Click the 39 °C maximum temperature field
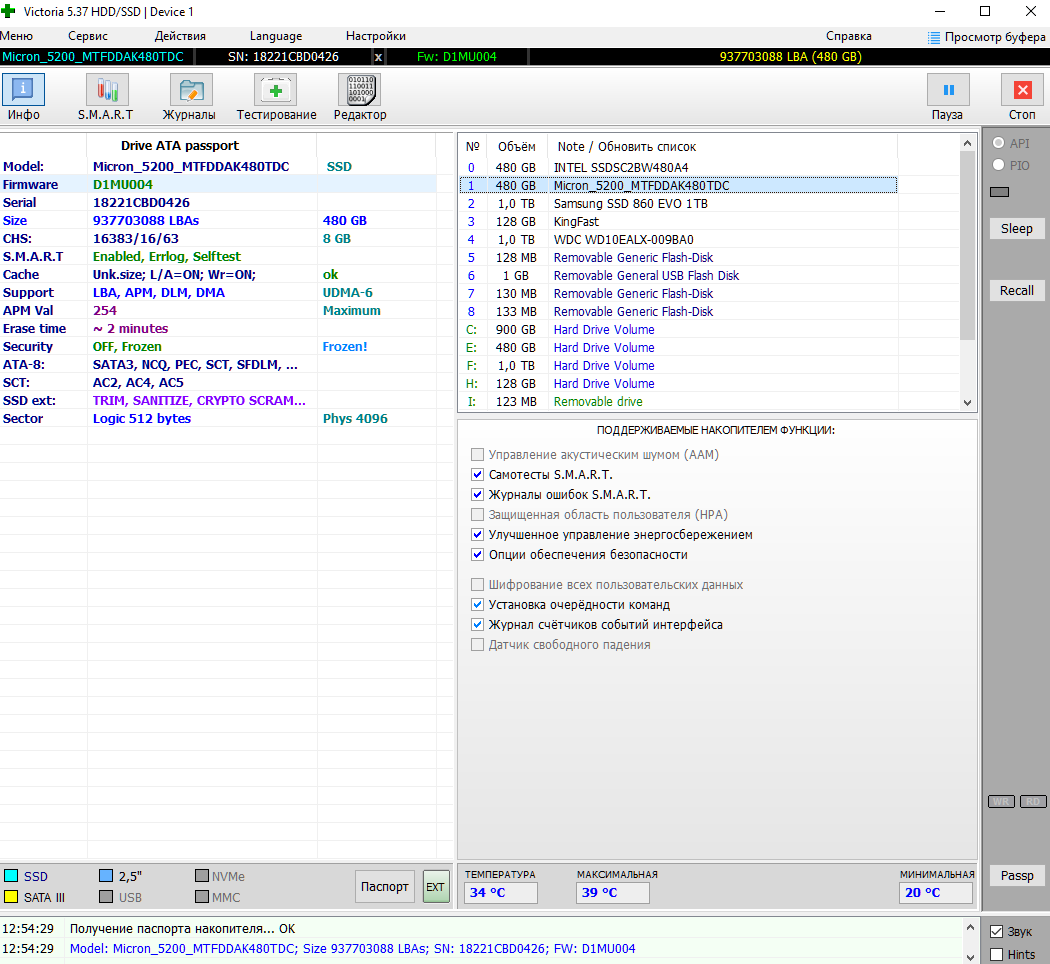This screenshot has width=1050, height=964. 613,893
